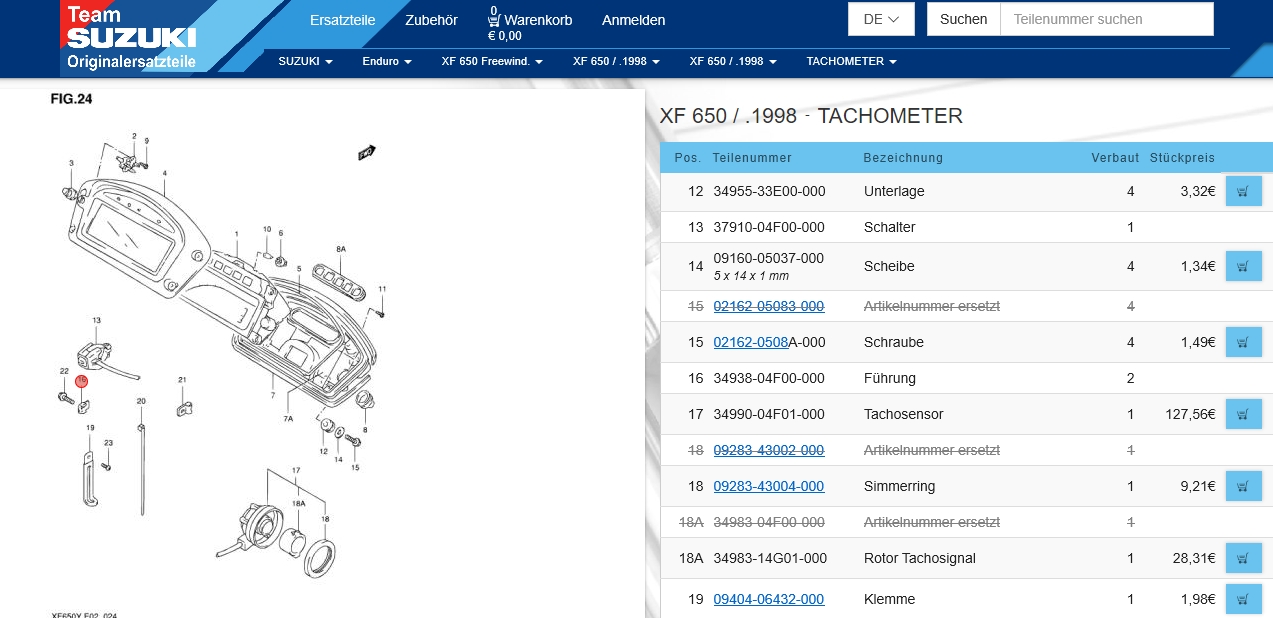The height and width of the screenshot is (618, 1273).
Task: Add Tachosensor to shopping cart
Action: (x=1243, y=414)
